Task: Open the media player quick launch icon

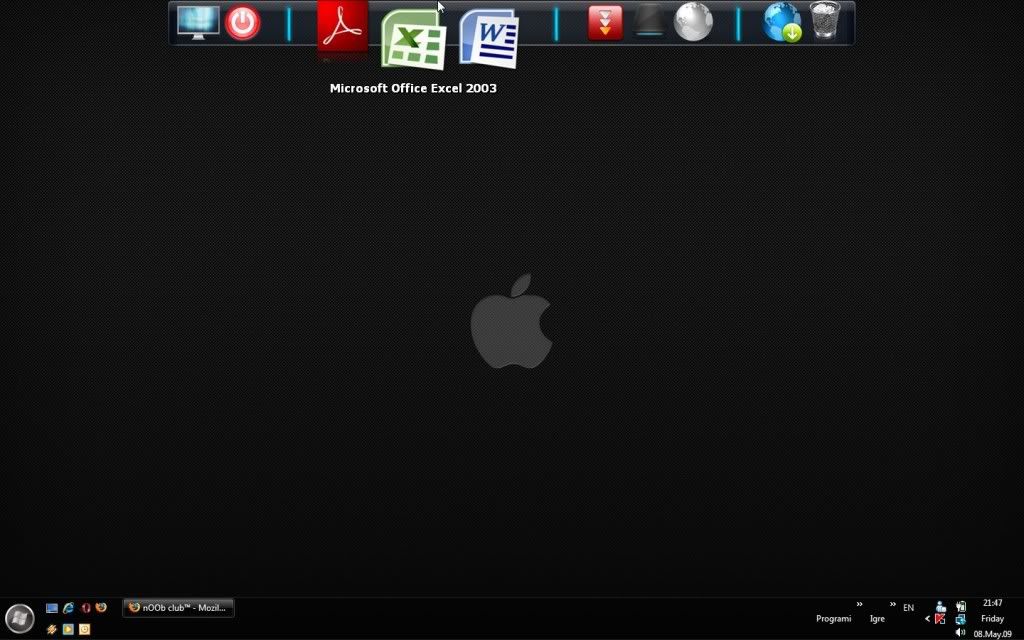Action: pyautogui.click(x=68, y=630)
